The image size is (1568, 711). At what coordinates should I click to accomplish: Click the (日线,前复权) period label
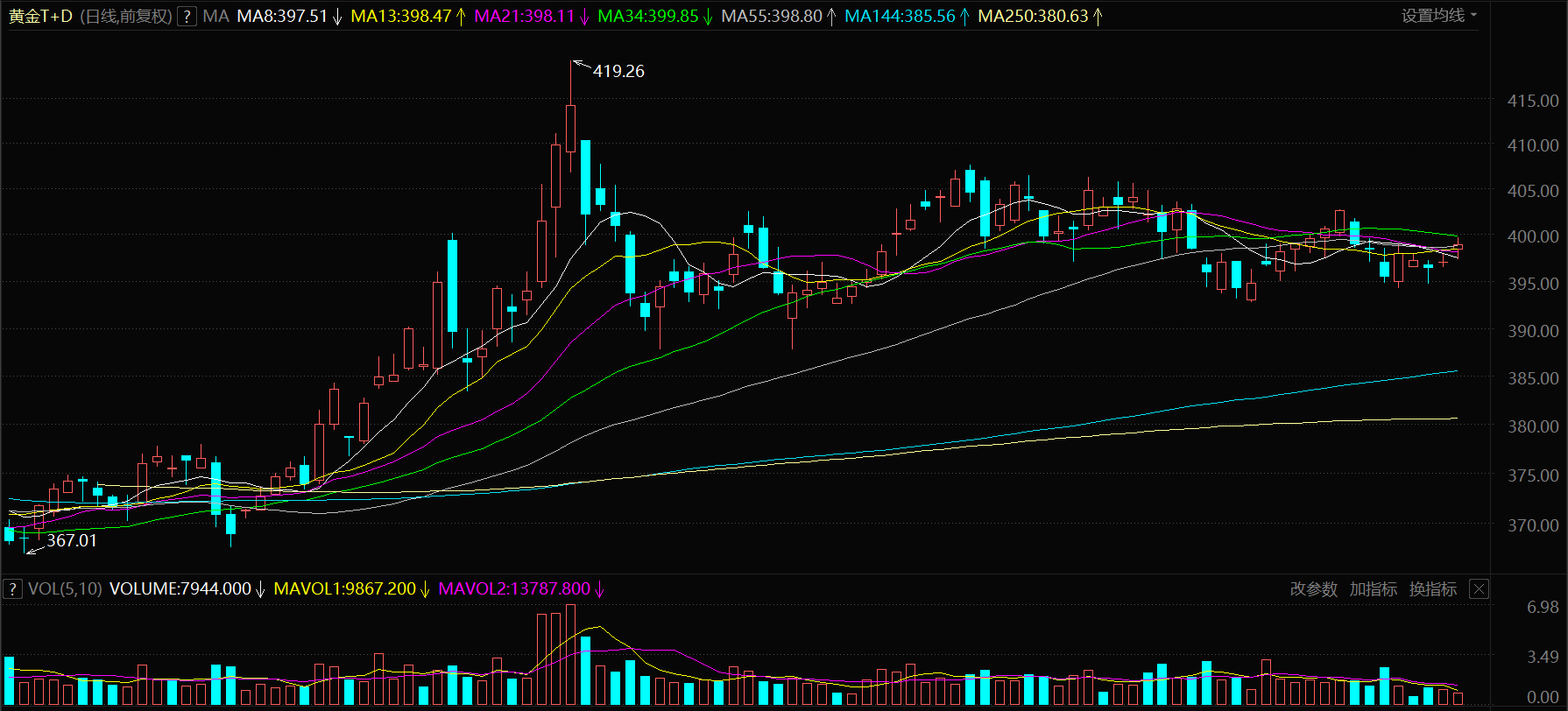tap(126, 16)
